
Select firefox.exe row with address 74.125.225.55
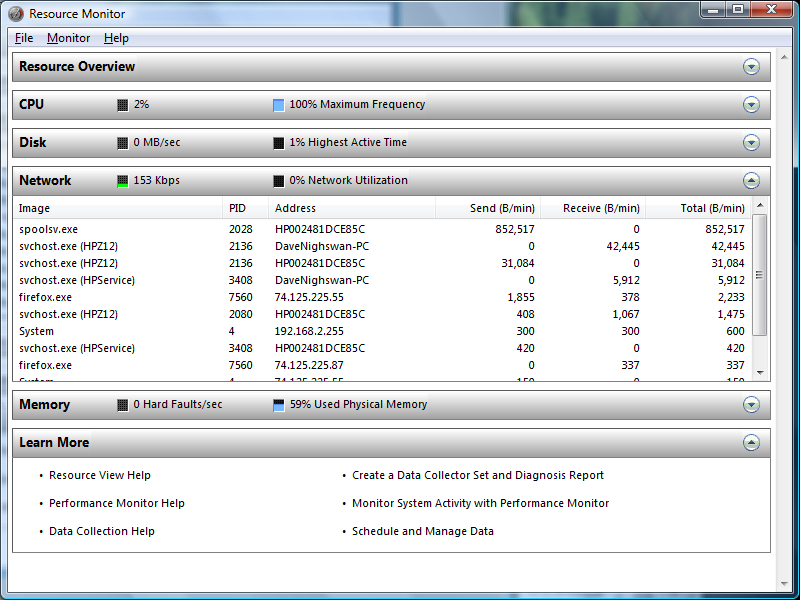[x=382, y=297]
